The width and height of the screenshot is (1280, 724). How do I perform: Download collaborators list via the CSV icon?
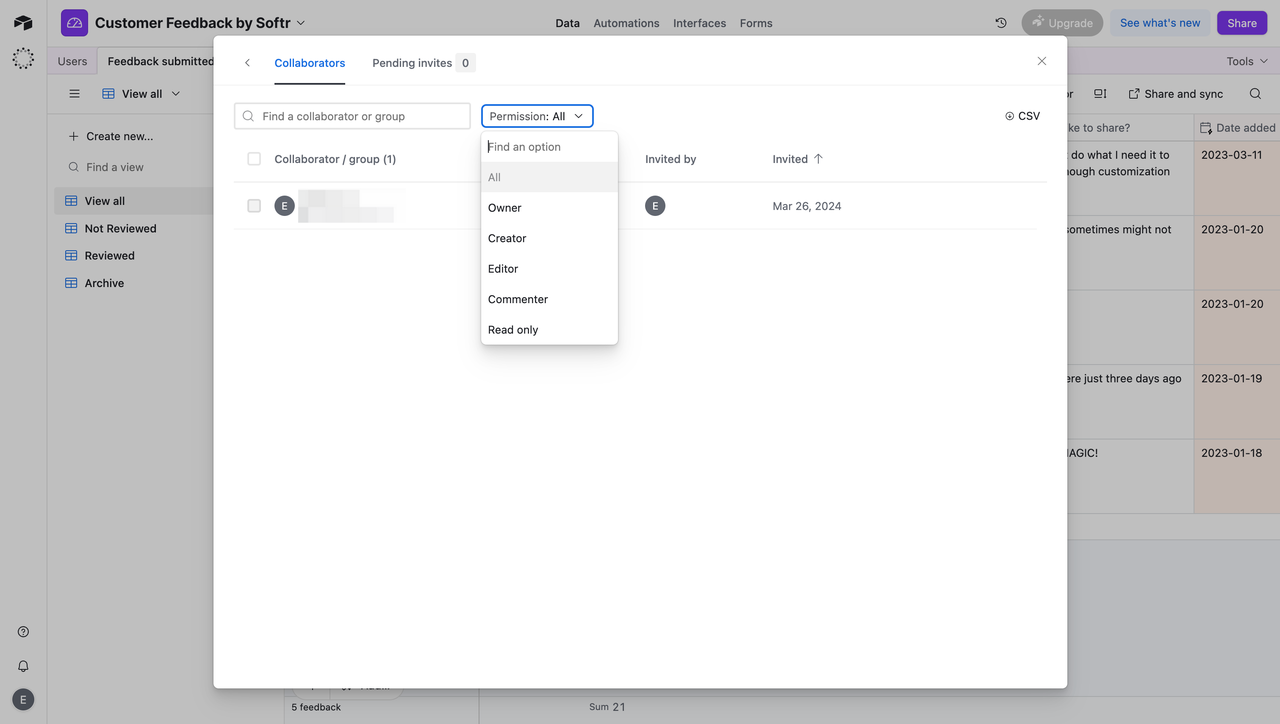tap(1021, 115)
